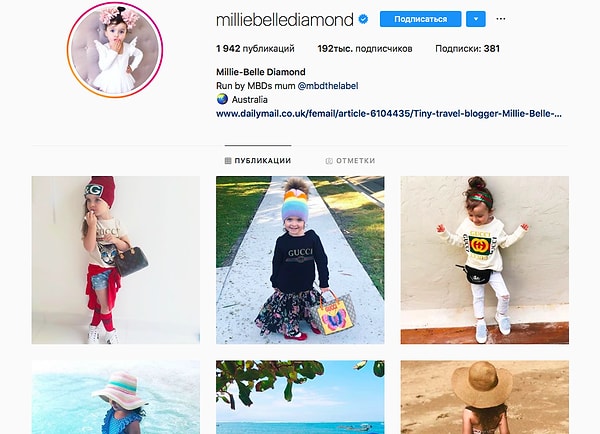Click the globe emoji before Australia
The height and width of the screenshot is (434, 600).
coord(222,99)
